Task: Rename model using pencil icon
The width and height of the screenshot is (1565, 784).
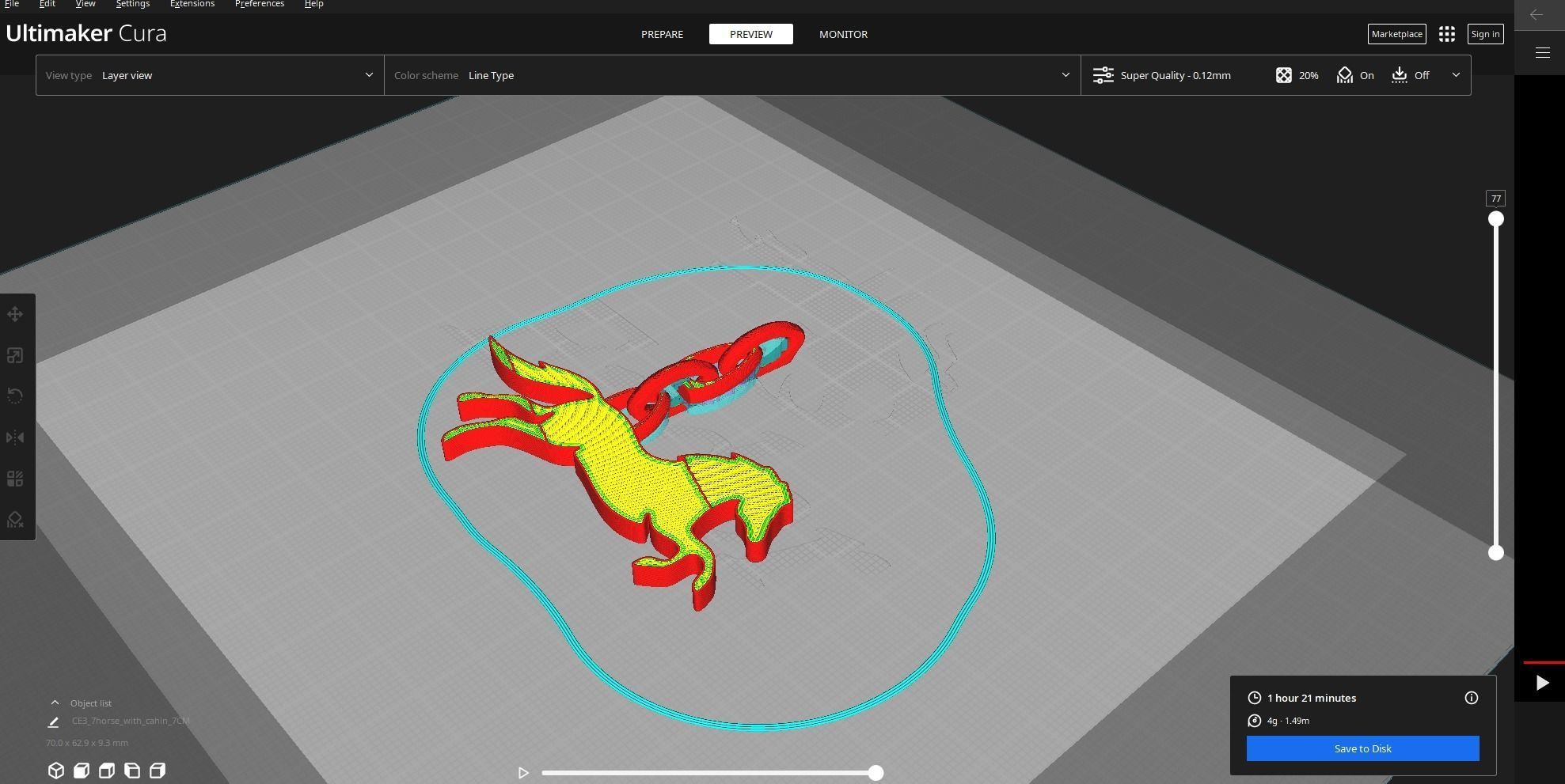Action: pyautogui.click(x=53, y=722)
